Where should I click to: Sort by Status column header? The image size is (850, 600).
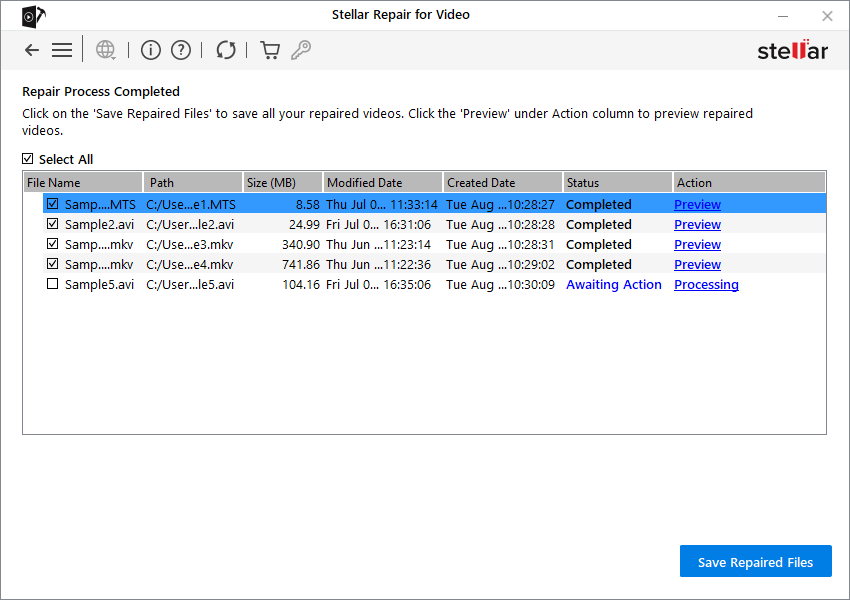(618, 183)
